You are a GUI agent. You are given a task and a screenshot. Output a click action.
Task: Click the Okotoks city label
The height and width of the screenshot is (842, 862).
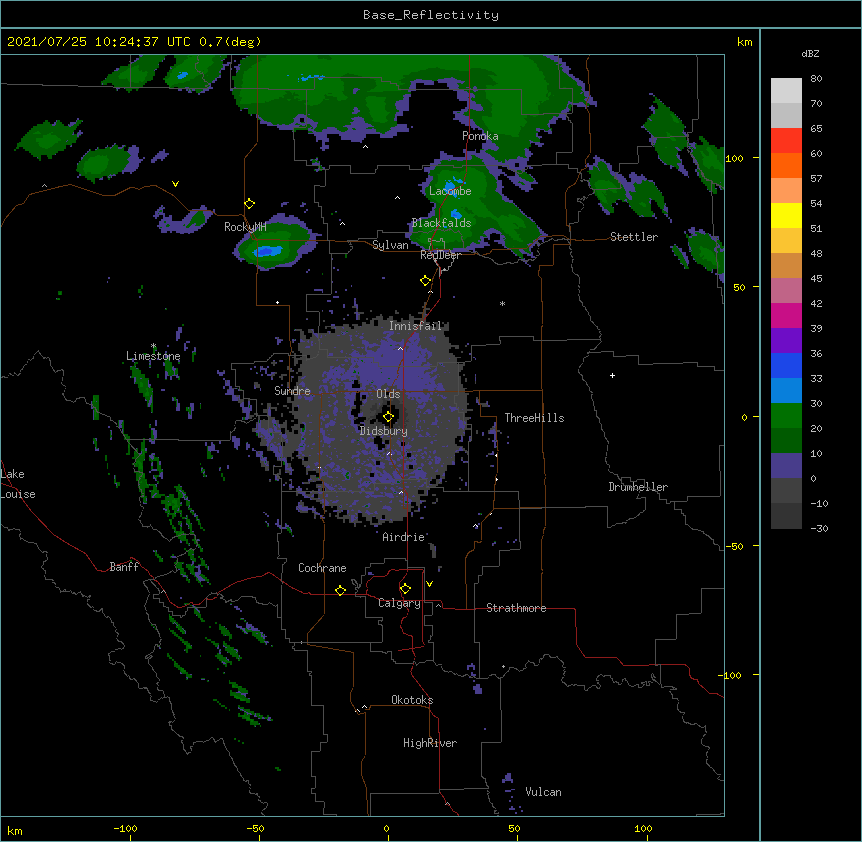click(x=412, y=700)
